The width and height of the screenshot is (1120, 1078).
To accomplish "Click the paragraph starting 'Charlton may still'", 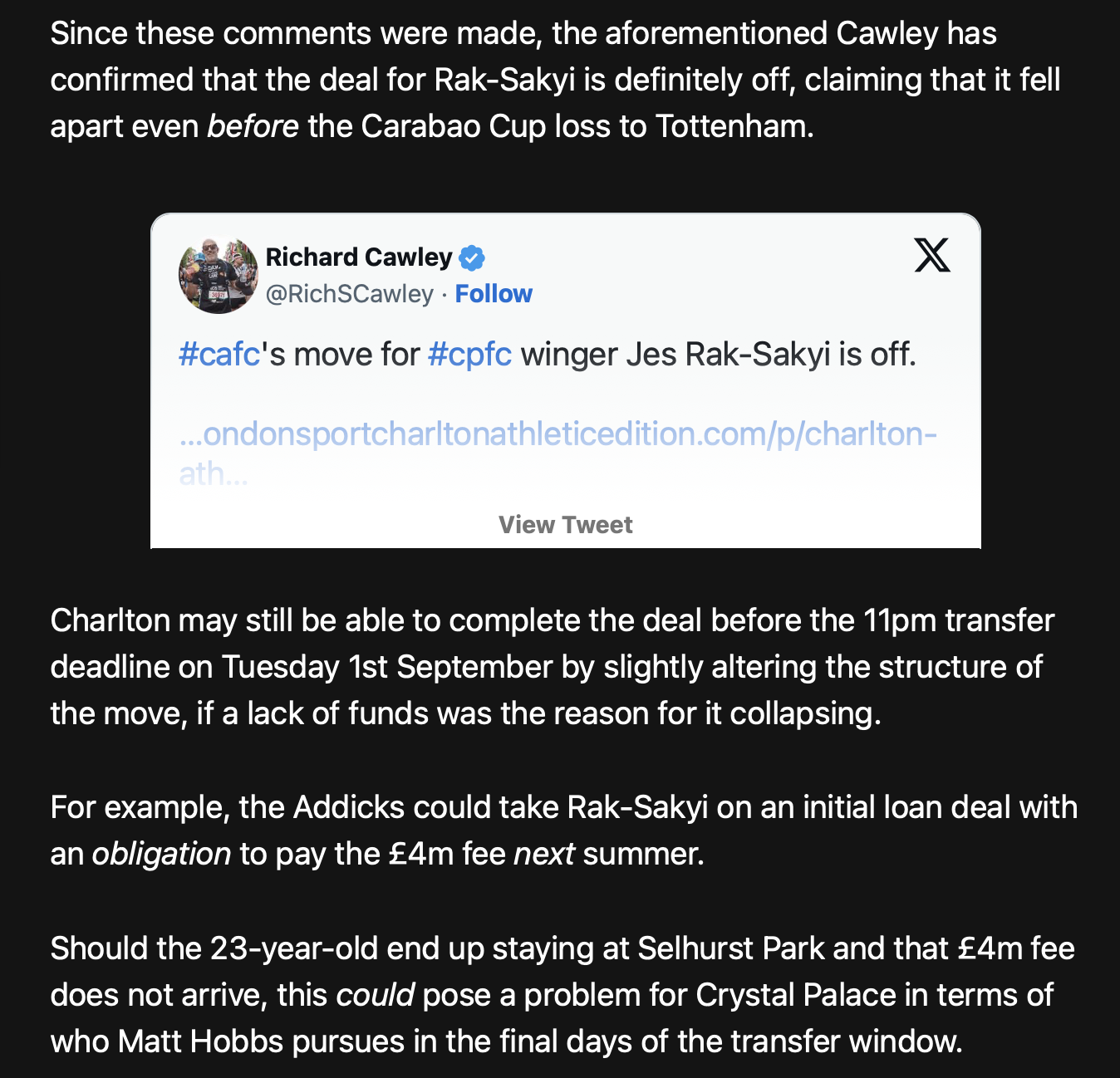I will 553,667.
